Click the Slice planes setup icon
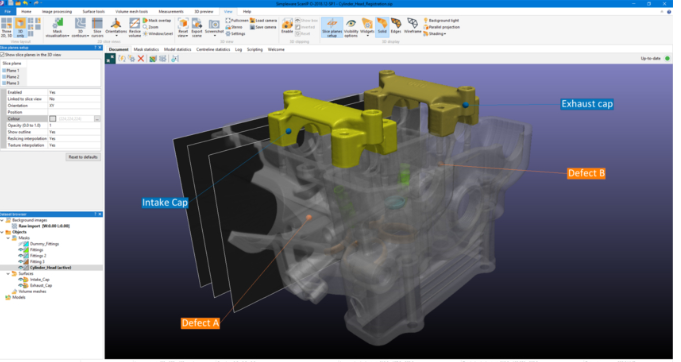Screen dimensions: 681x362 [x=332, y=27]
